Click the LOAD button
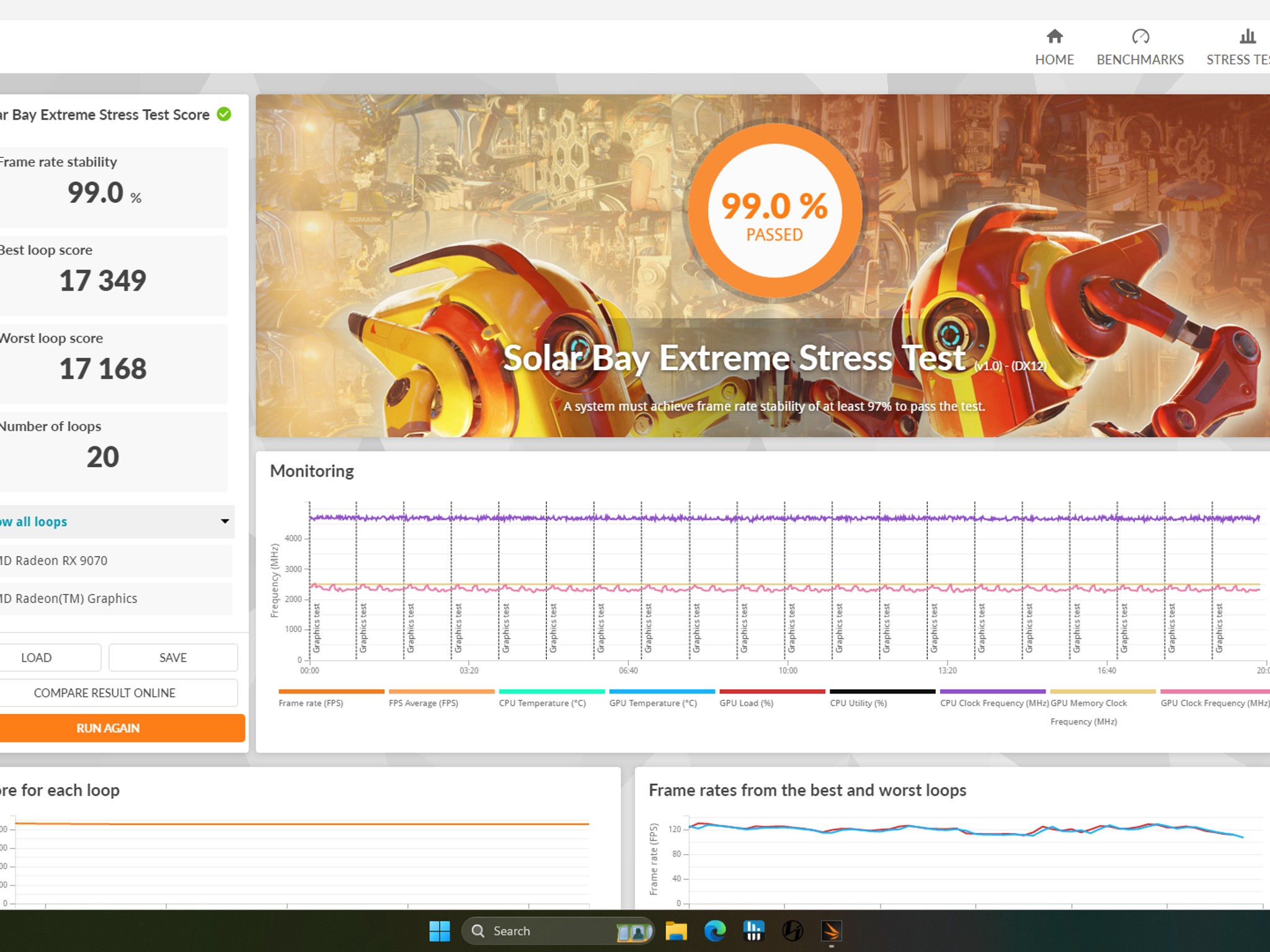 (50, 658)
